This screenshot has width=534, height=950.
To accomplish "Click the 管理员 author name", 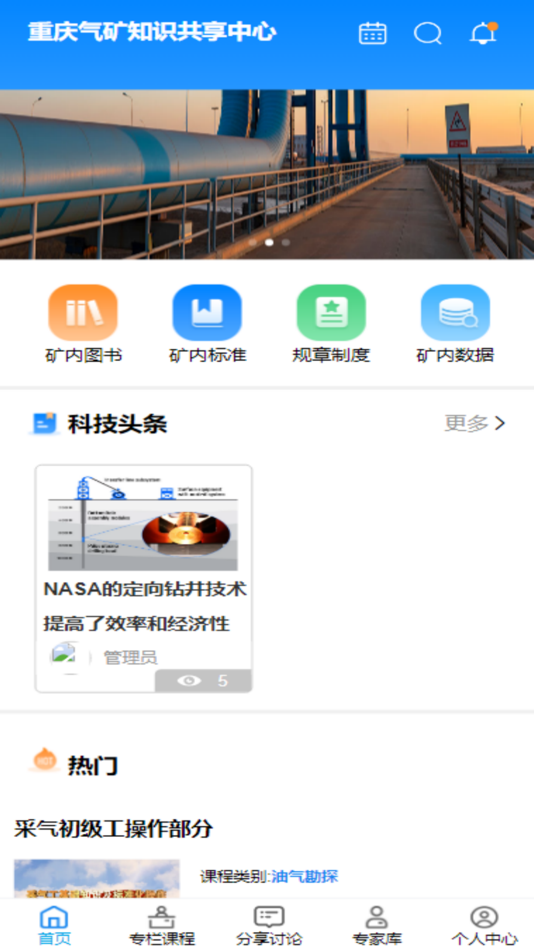I will 130,657.
